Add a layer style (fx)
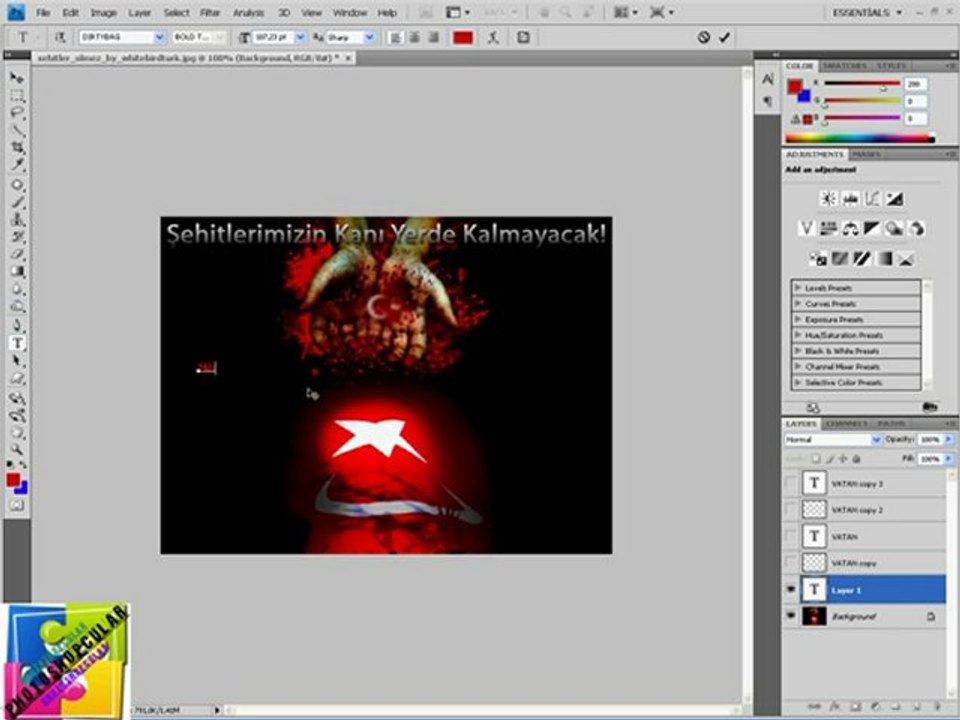 click(835, 707)
